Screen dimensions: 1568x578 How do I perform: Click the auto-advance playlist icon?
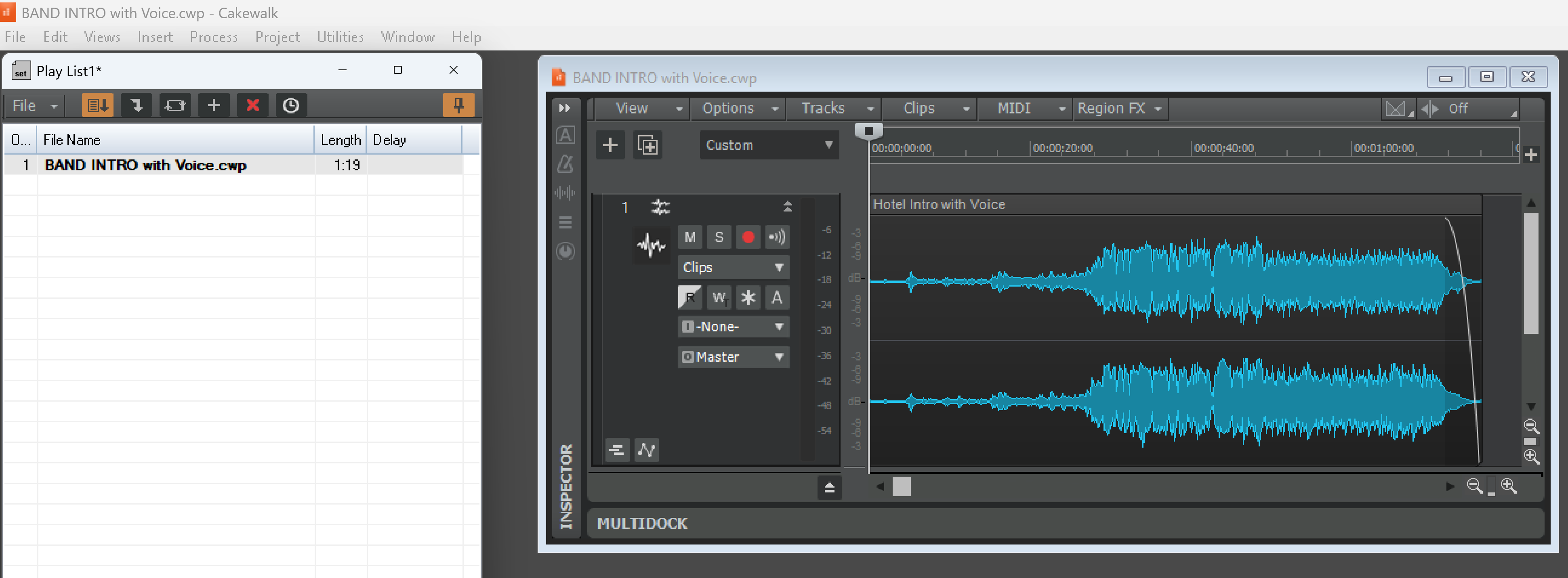pyautogui.click(x=97, y=105)
